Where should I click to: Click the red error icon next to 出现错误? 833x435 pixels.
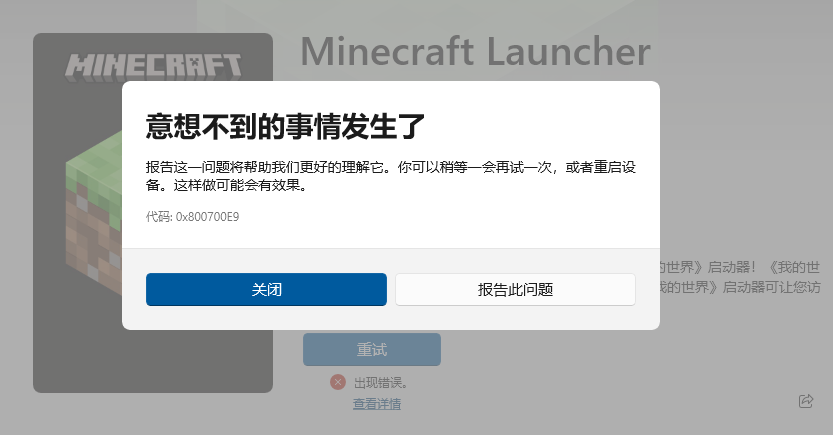338,382
